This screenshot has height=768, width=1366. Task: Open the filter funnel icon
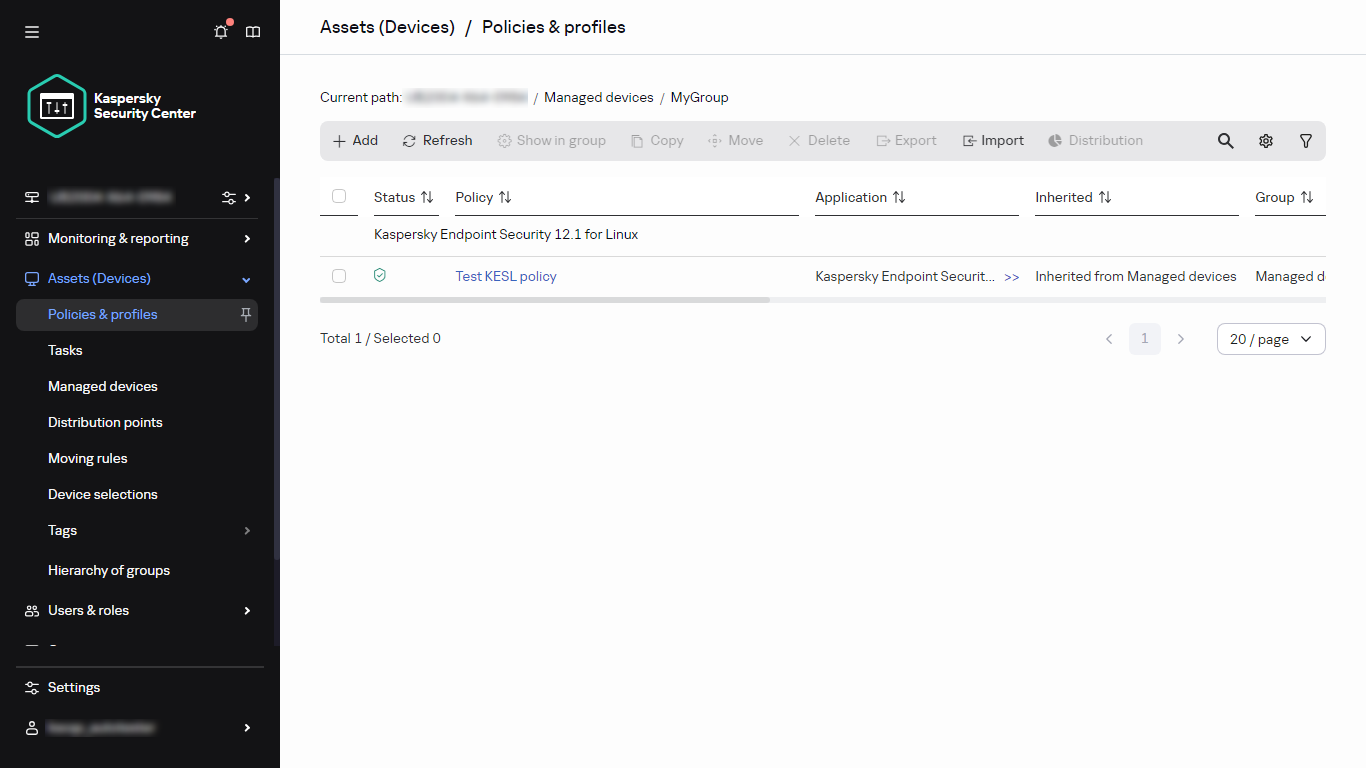pyautogui.click(x=1305, y=140)
